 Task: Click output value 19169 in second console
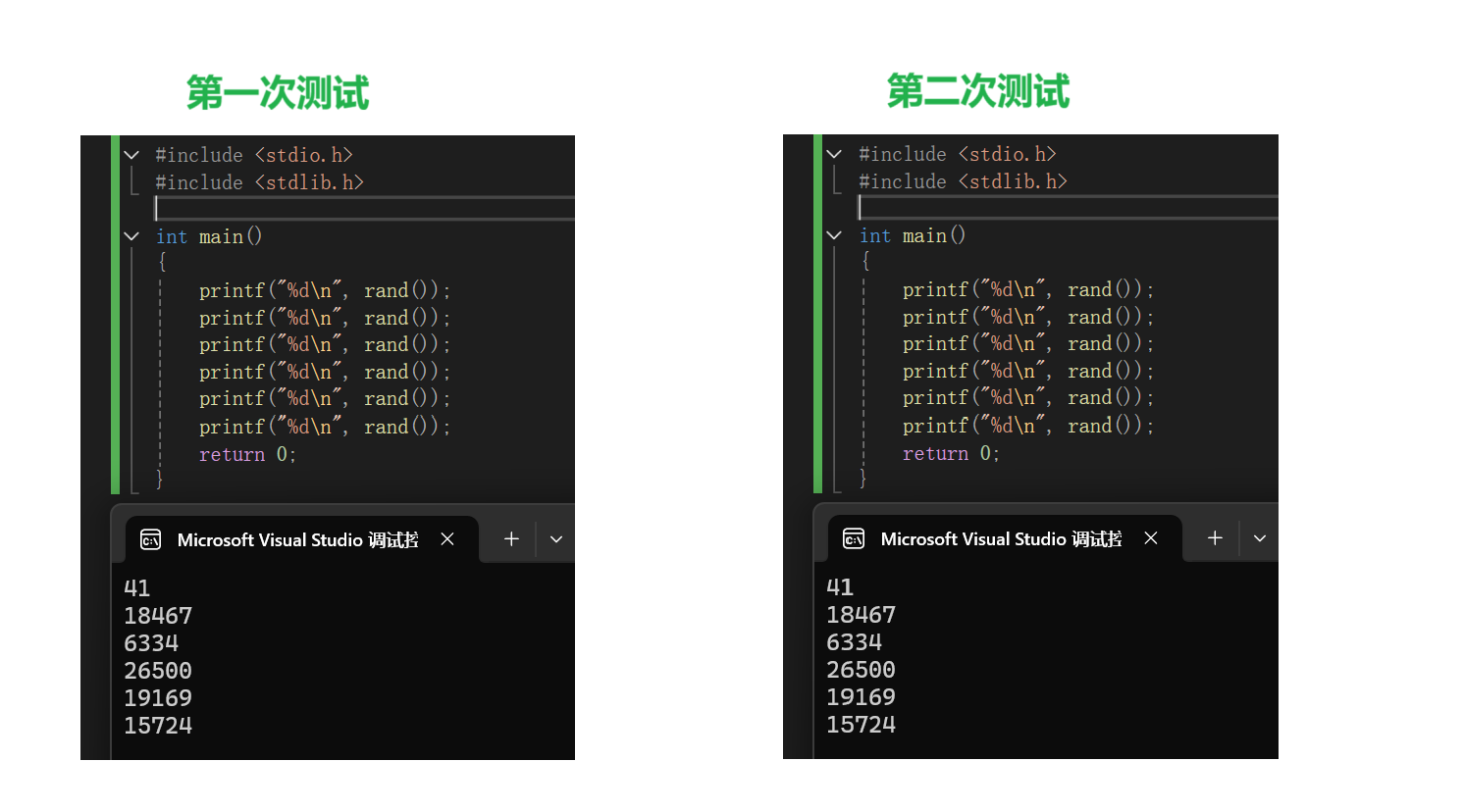pyautogui.click(x=862, y=697)
